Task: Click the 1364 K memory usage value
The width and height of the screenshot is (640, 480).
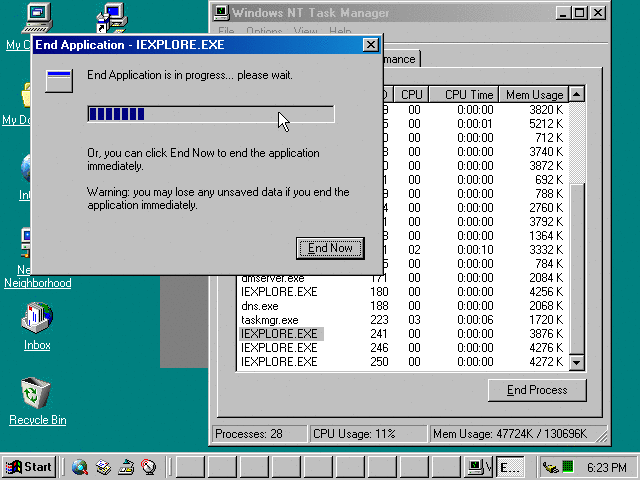Action: [x=546, y=236]
